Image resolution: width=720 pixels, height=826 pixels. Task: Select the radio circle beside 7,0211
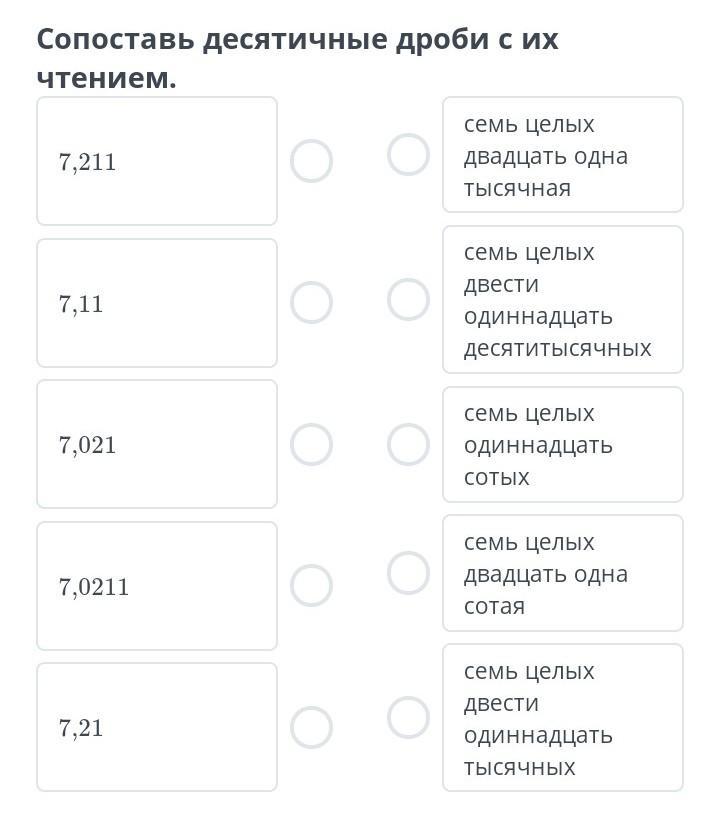[311, 585]
